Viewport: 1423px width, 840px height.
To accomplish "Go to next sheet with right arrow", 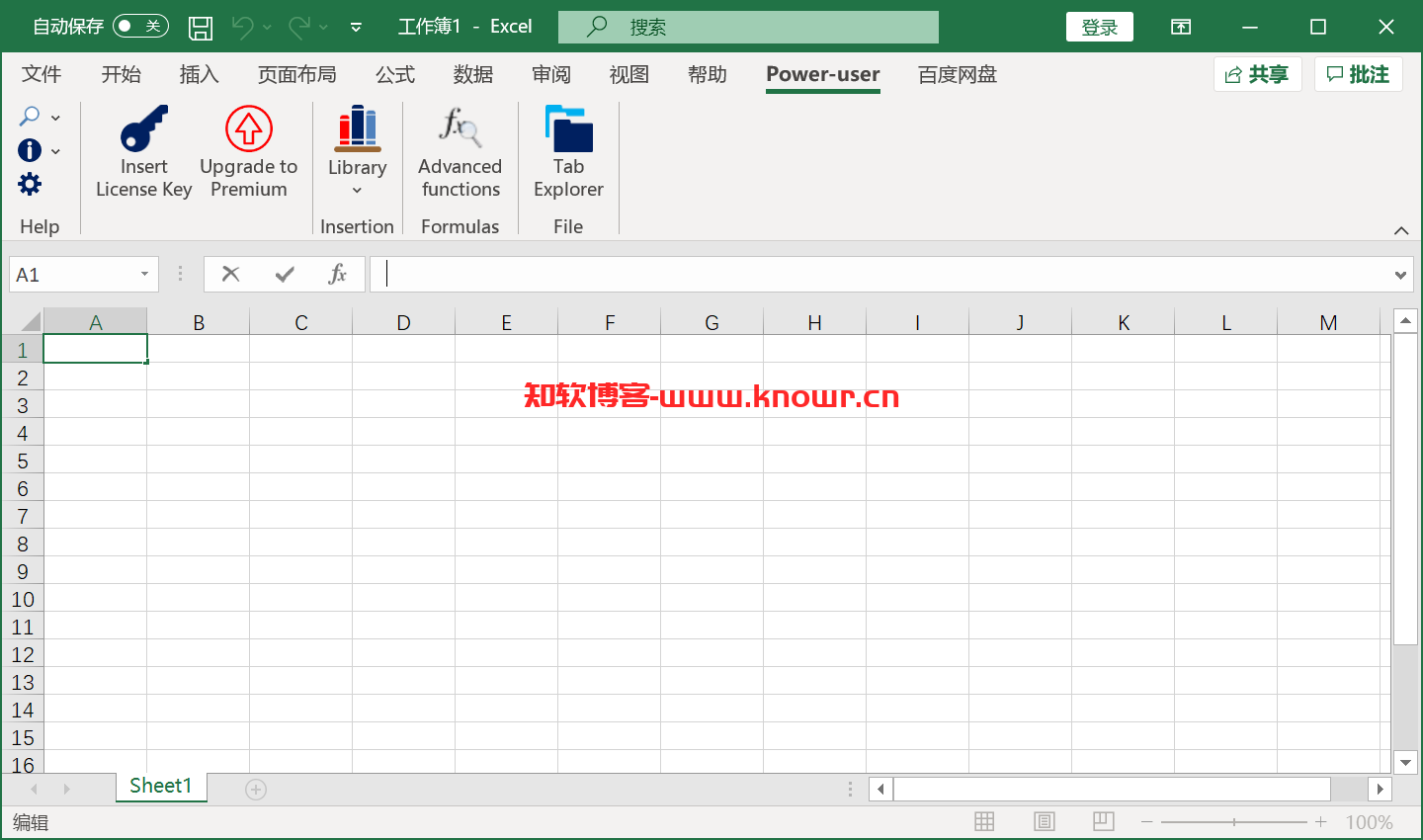I will 66,789.
